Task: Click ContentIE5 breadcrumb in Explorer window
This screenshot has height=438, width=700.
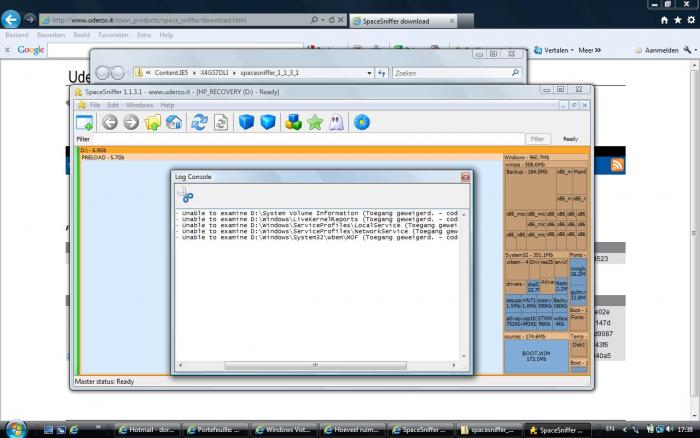Action: coord(171,73)
